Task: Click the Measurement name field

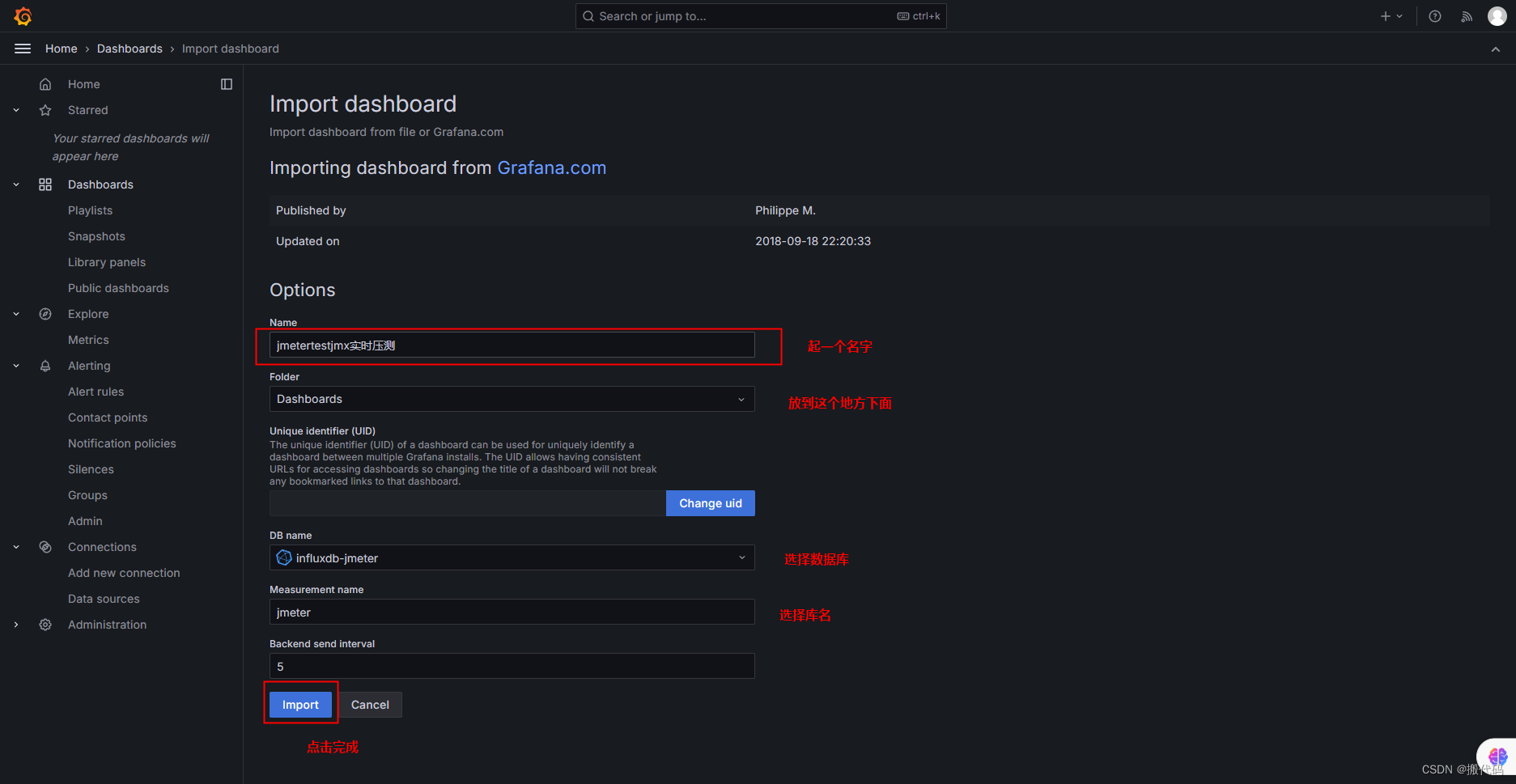Action: point(512,612)
